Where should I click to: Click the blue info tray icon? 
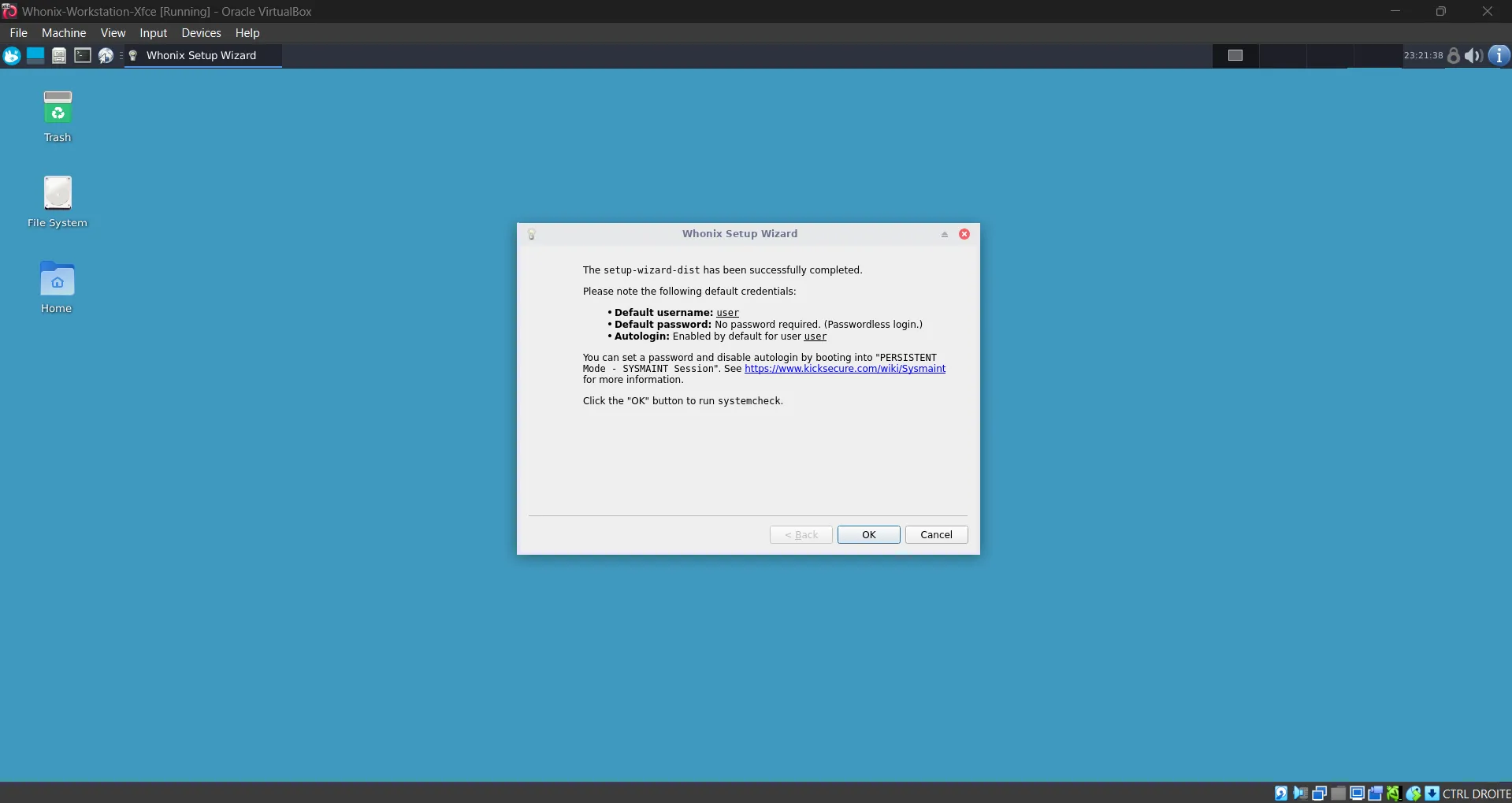click(x=1499, y=55)
